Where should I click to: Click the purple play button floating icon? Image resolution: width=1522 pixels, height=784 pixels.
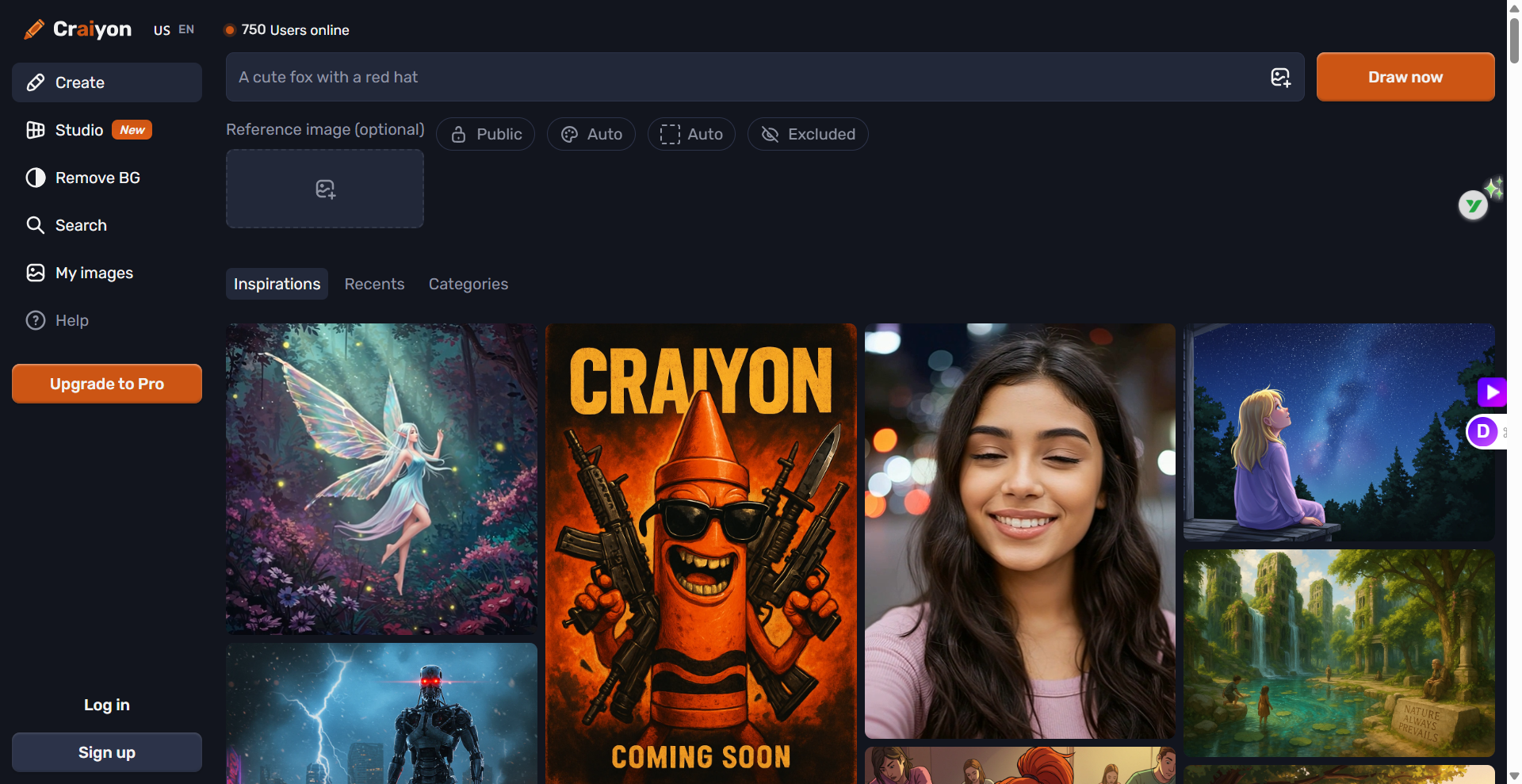click(x=1492, y=392)
